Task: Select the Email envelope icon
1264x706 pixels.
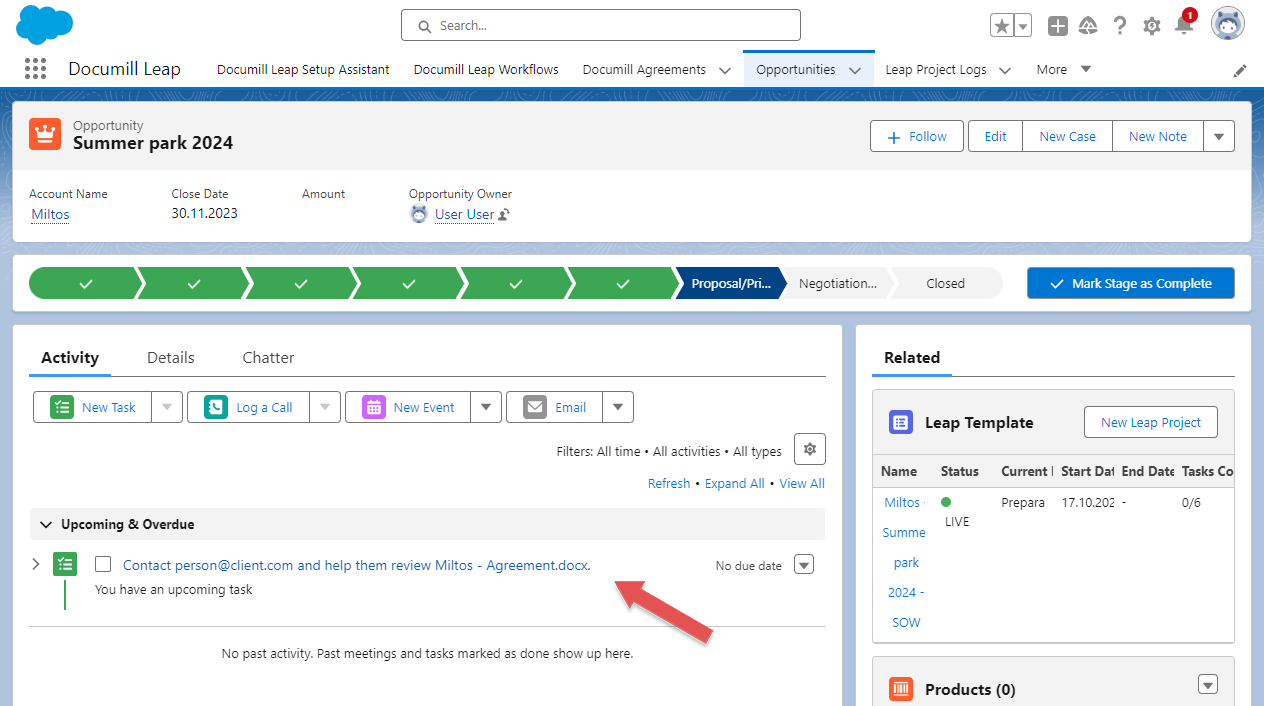Action: coord(533,406)
